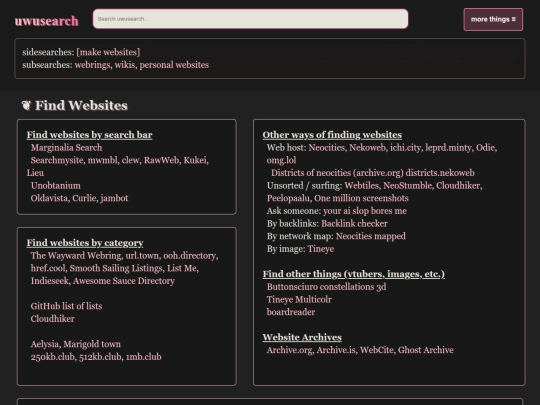
Task: Visit Indieseek directory
Action: tap(50, 281)
